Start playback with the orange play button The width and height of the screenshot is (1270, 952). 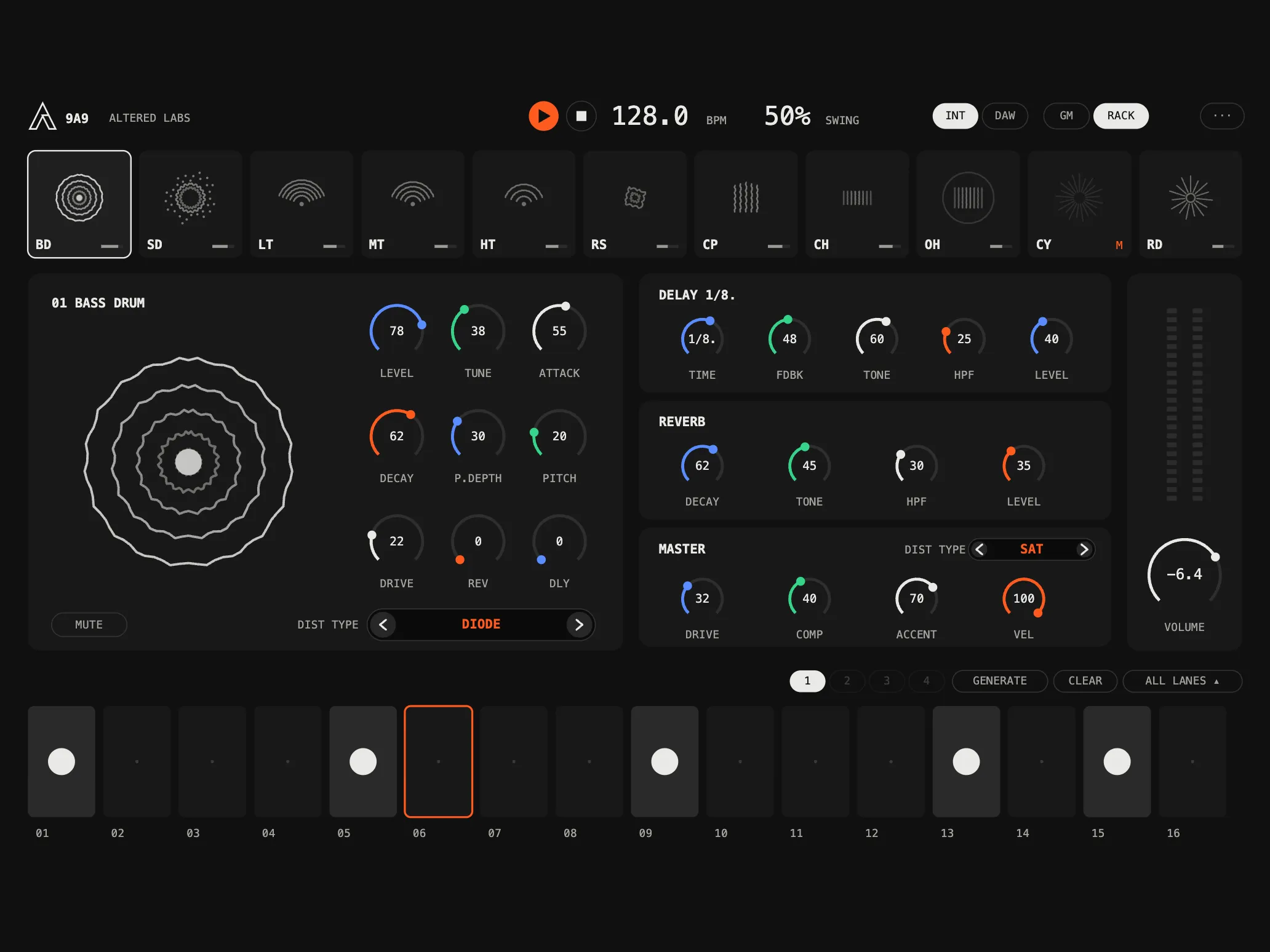[x=543, y=116]
